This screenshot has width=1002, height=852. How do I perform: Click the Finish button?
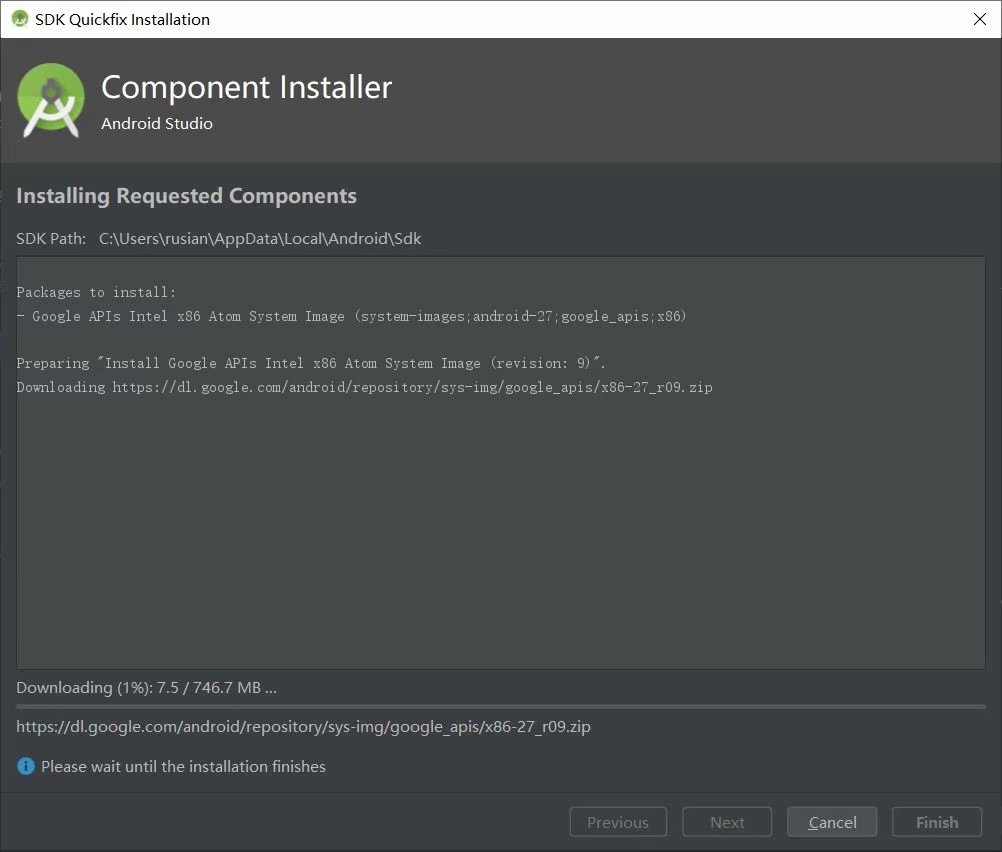(935, 821)
